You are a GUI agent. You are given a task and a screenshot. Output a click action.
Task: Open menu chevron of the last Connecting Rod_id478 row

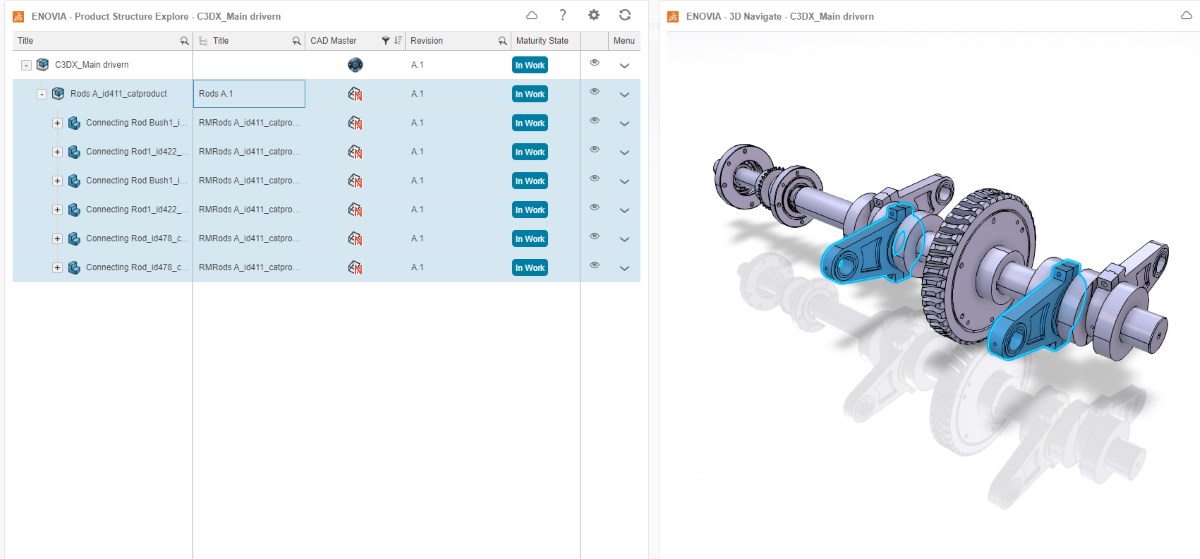tap(625, 269)
